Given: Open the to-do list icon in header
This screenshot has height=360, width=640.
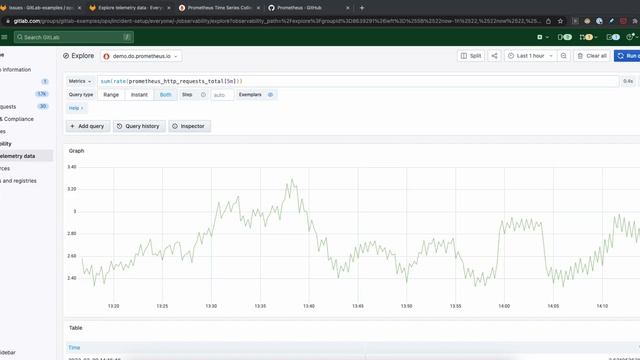Looking at the screenshot, I should pos(613,37).
